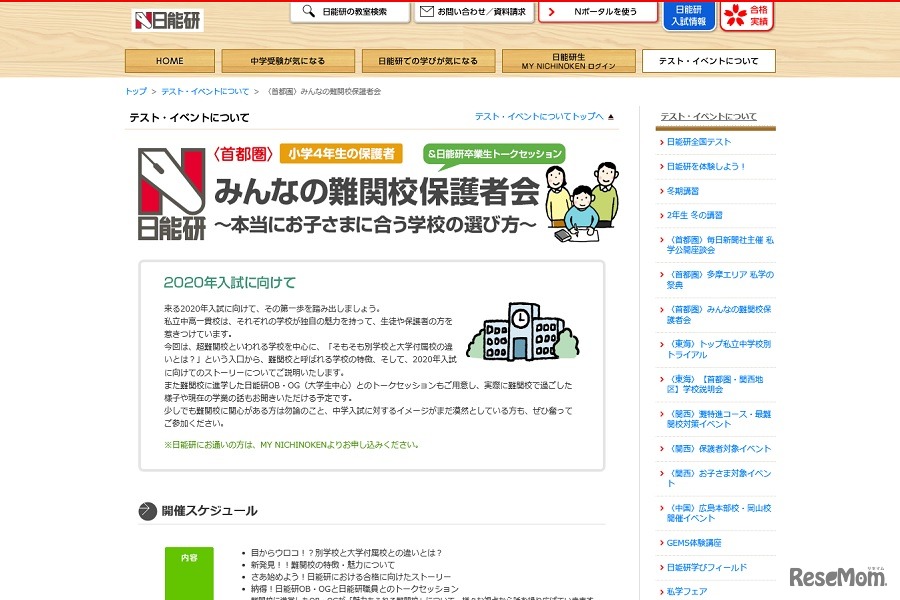This screenshot has height=600, width=900.
Task: Click the envelope icon beside お問い合わせ／資料請求
Action: pyautogui.click(x=429, y=12)
